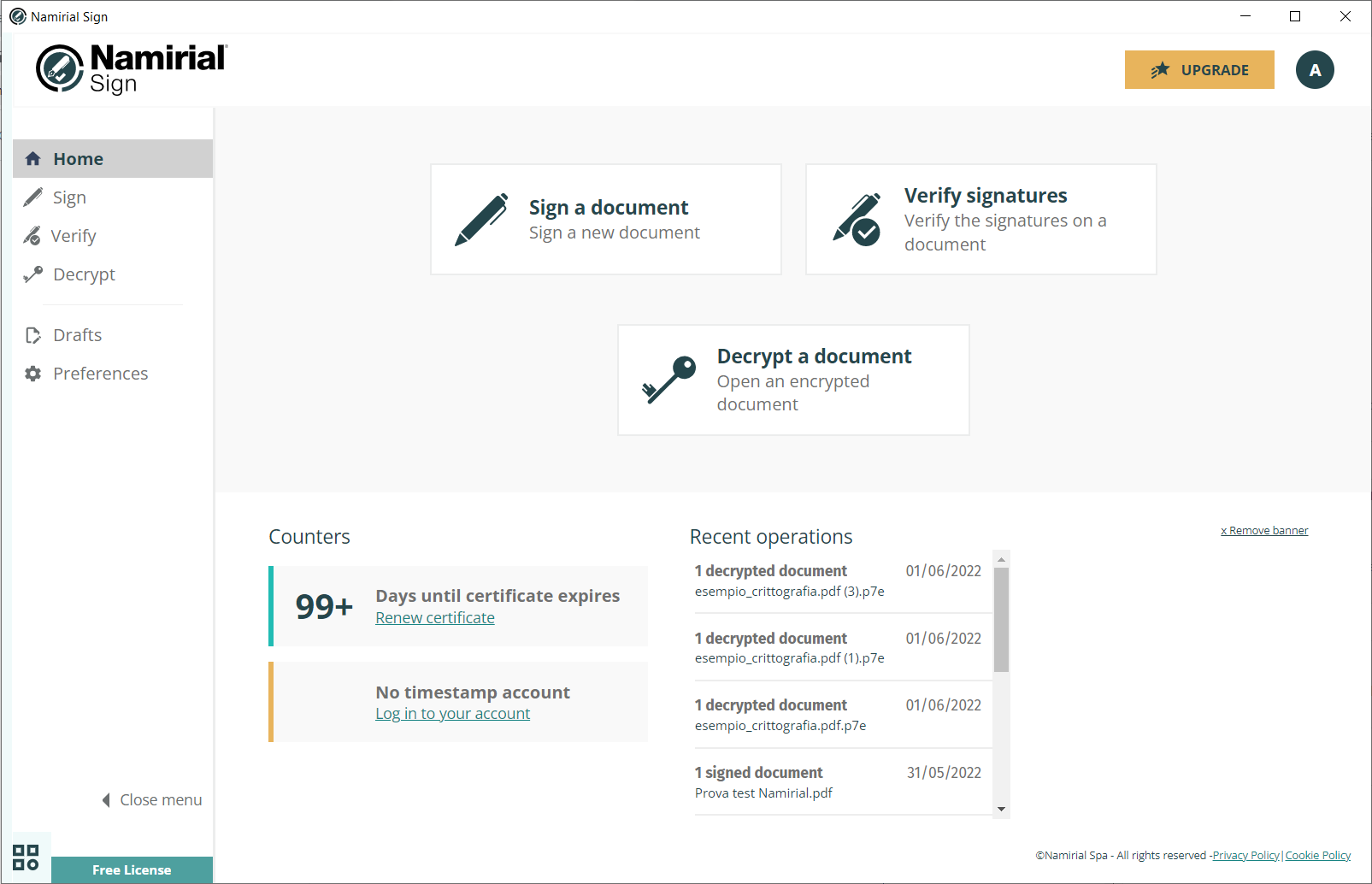Click the Drafts document icon in sidebar
Screen dimensions: 1372x884
pos(33,335)
